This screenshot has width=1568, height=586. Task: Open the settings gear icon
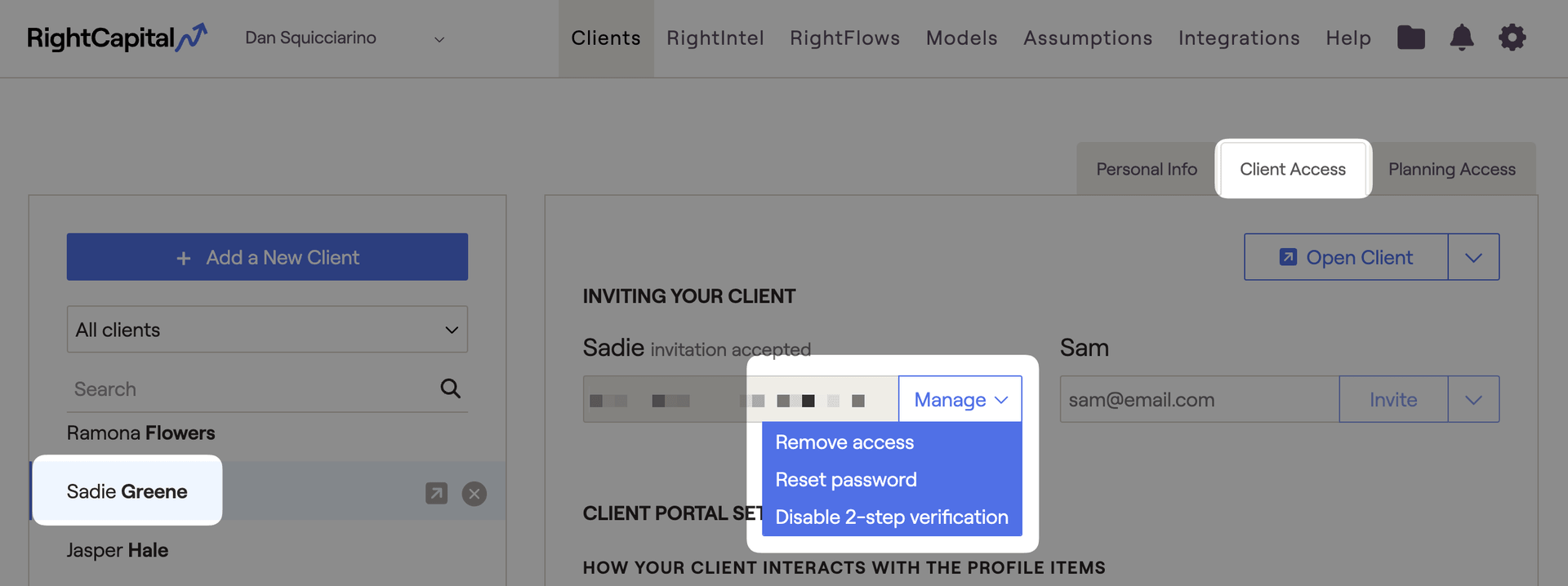tap(1512, 38)
